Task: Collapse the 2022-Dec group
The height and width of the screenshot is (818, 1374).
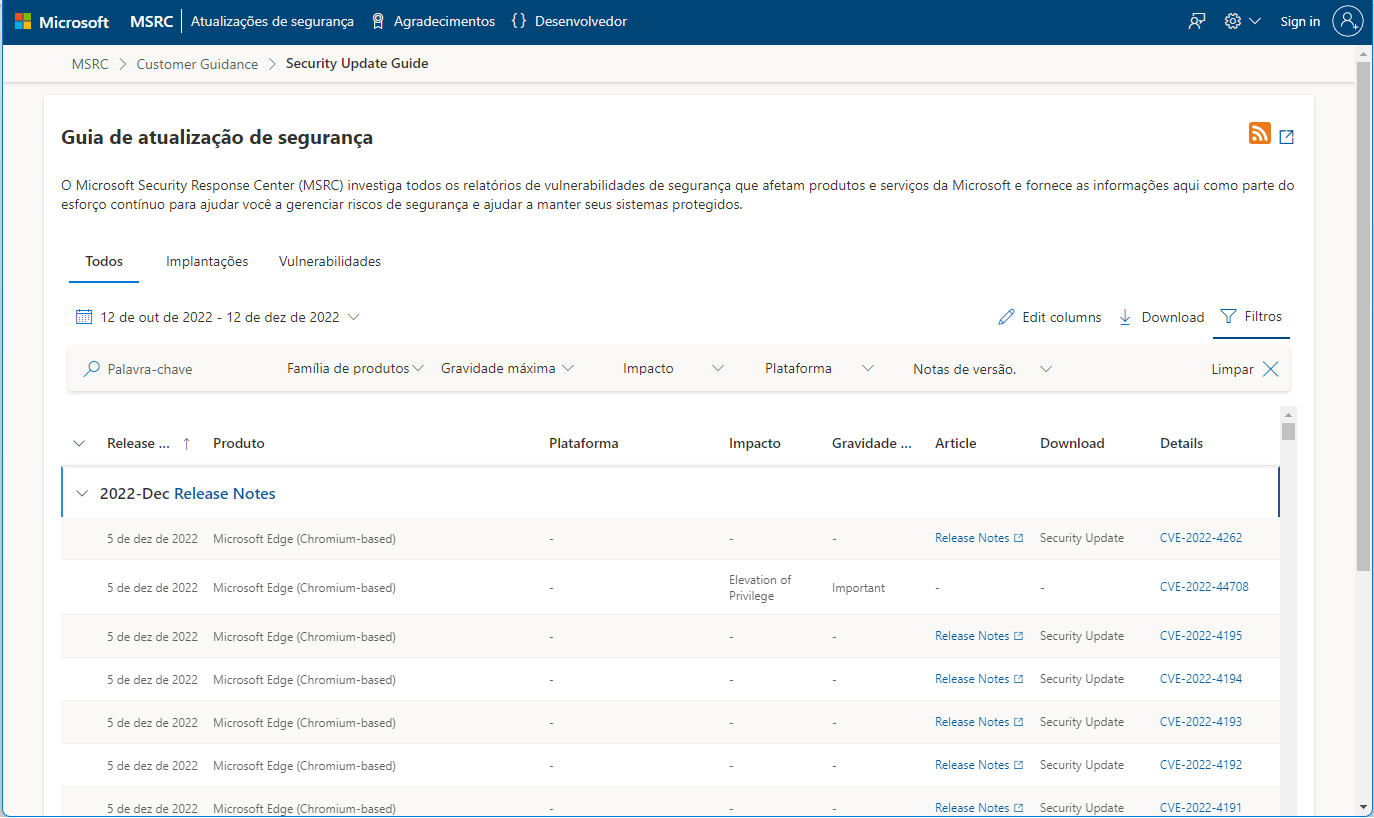Action: [83, 494]
